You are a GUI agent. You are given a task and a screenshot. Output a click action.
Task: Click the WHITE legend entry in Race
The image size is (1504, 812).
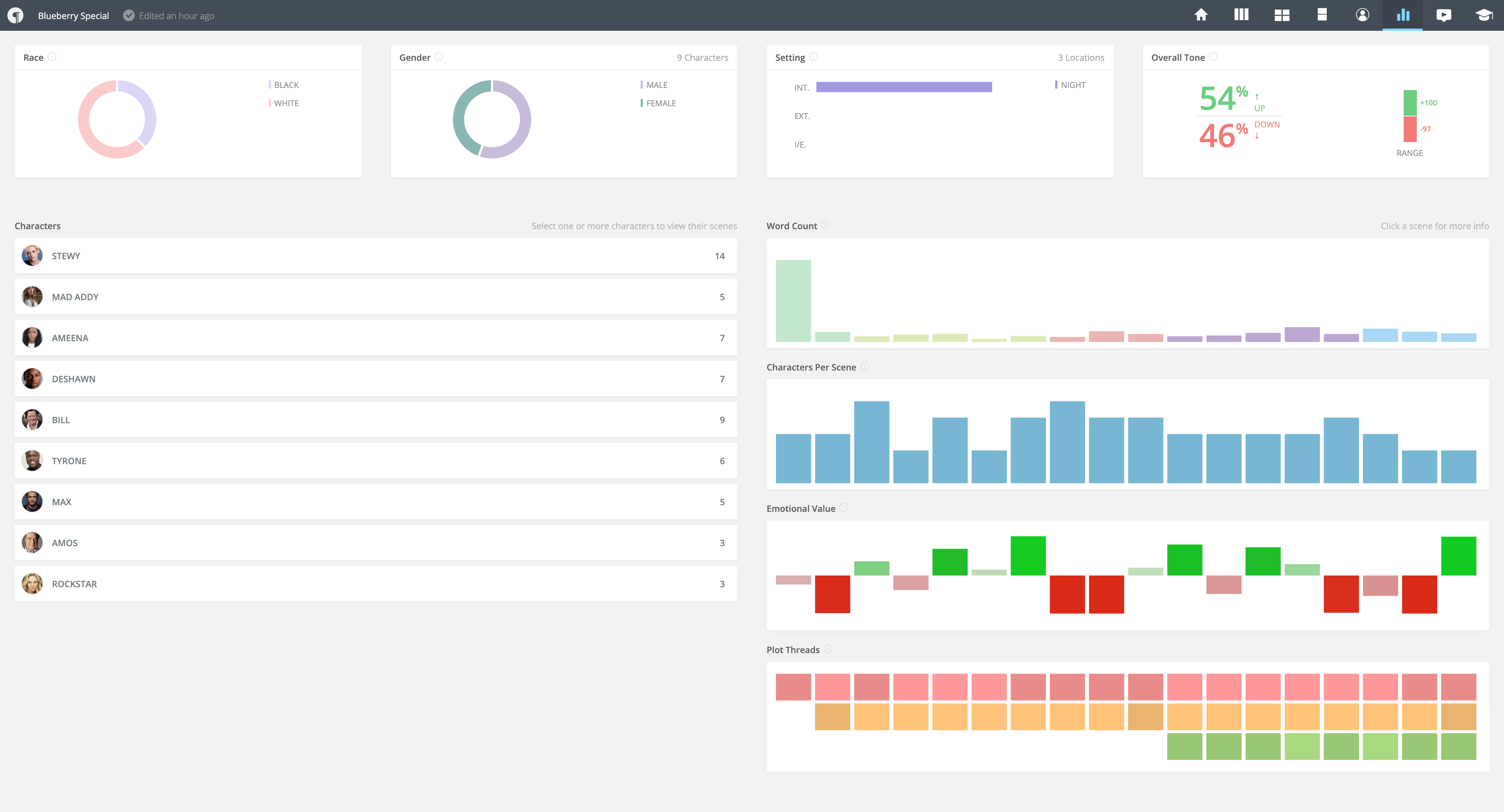pos(284,103)
